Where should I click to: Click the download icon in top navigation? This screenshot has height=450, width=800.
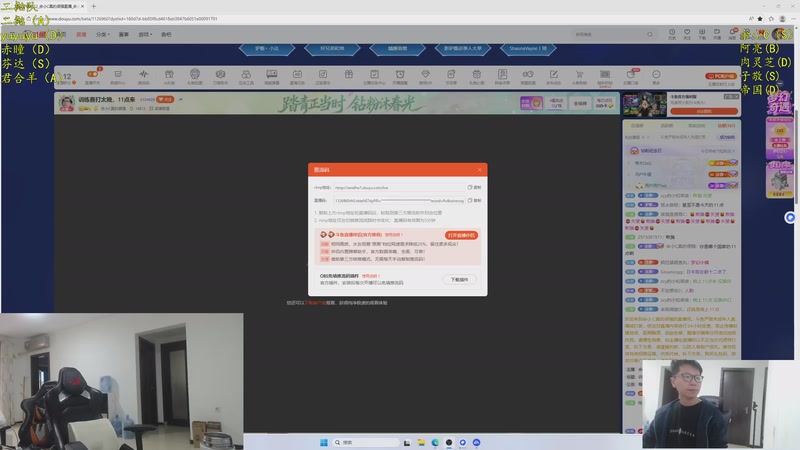click(x=702, y=32)
